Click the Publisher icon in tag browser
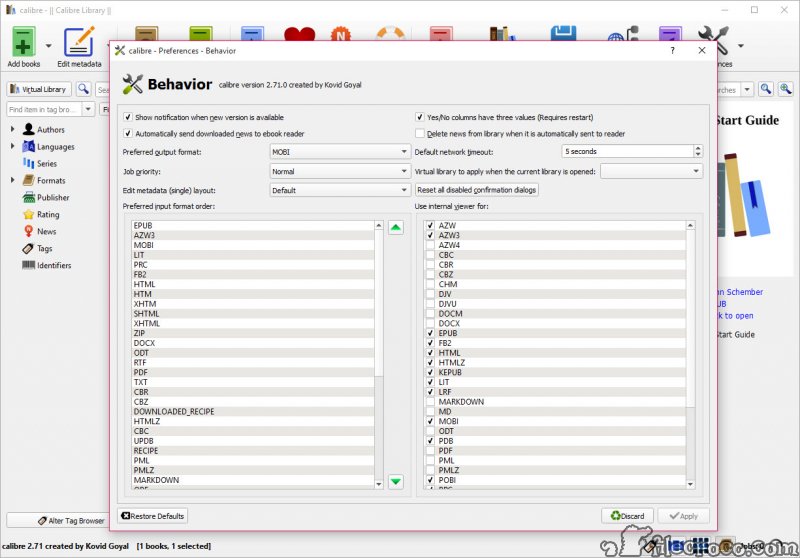Image resolution: width=800 pixels, height=558 pixels. [x=29, y=197]
